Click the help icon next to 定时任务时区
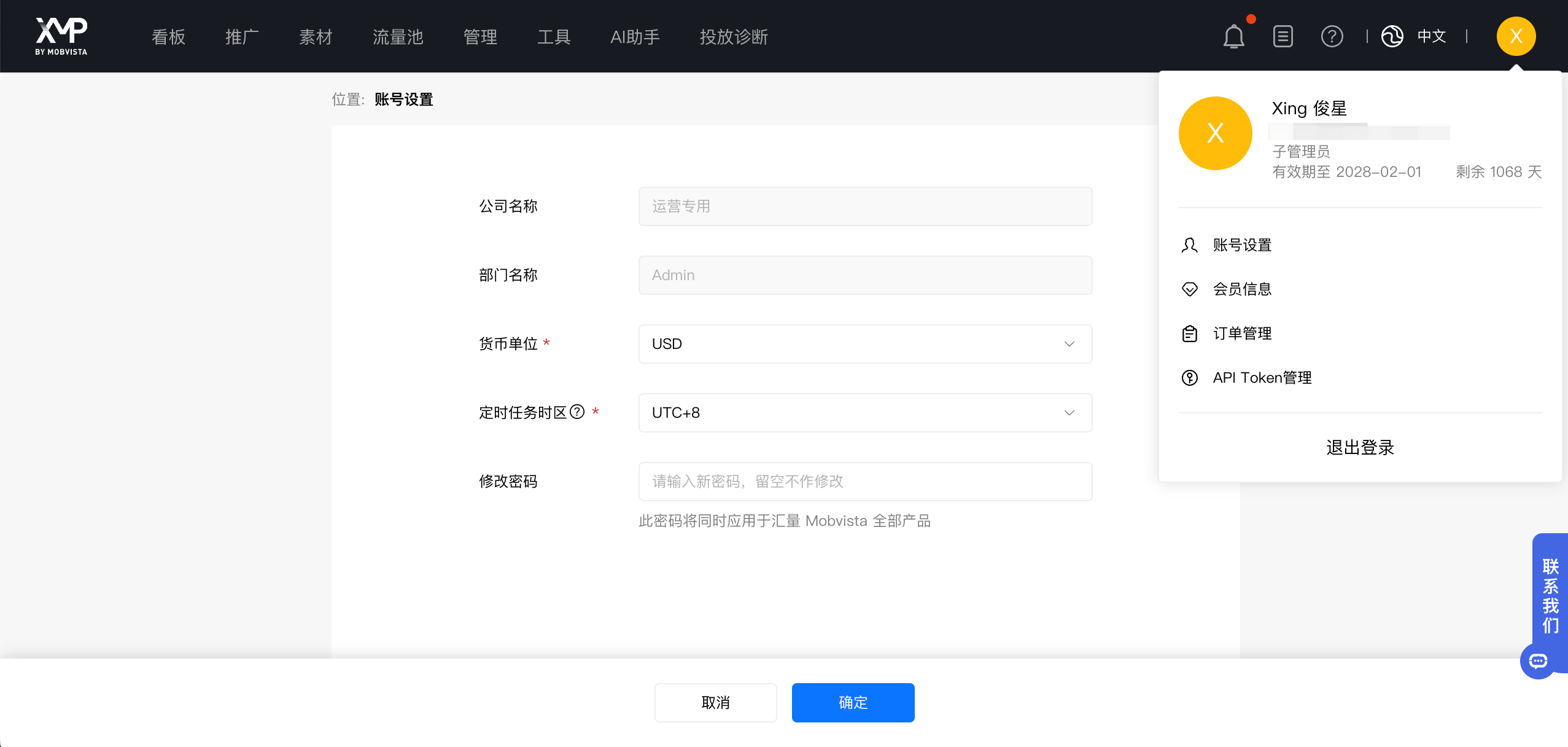The image size is (1568, 747). 576,412
